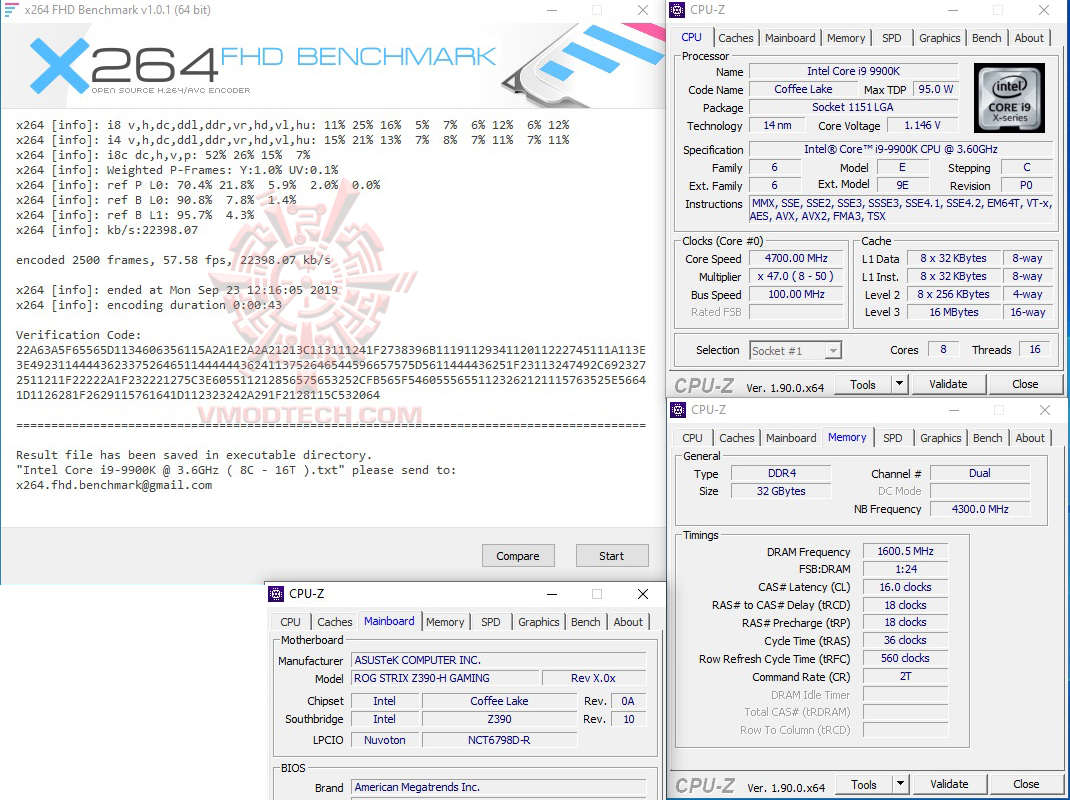1070x800 pixels.
Task: Click Tools button in the Memory window
Action: pos(864,784)
